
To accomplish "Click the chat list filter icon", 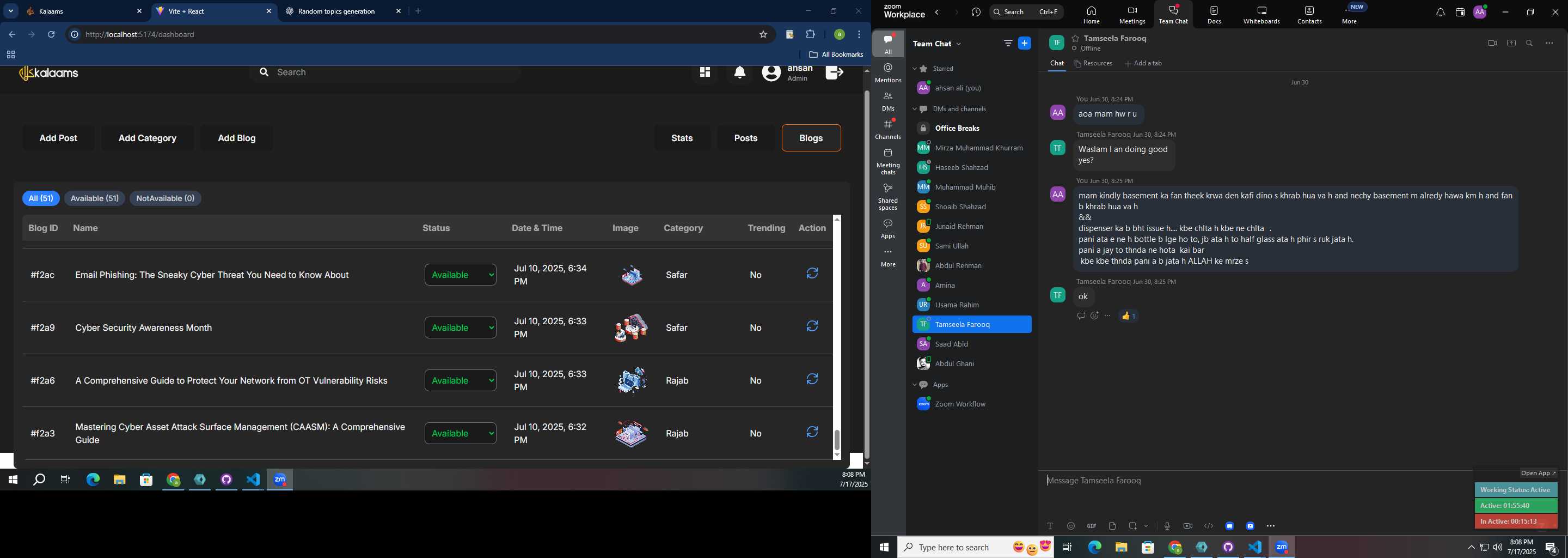I will [x=1008, y=43].
